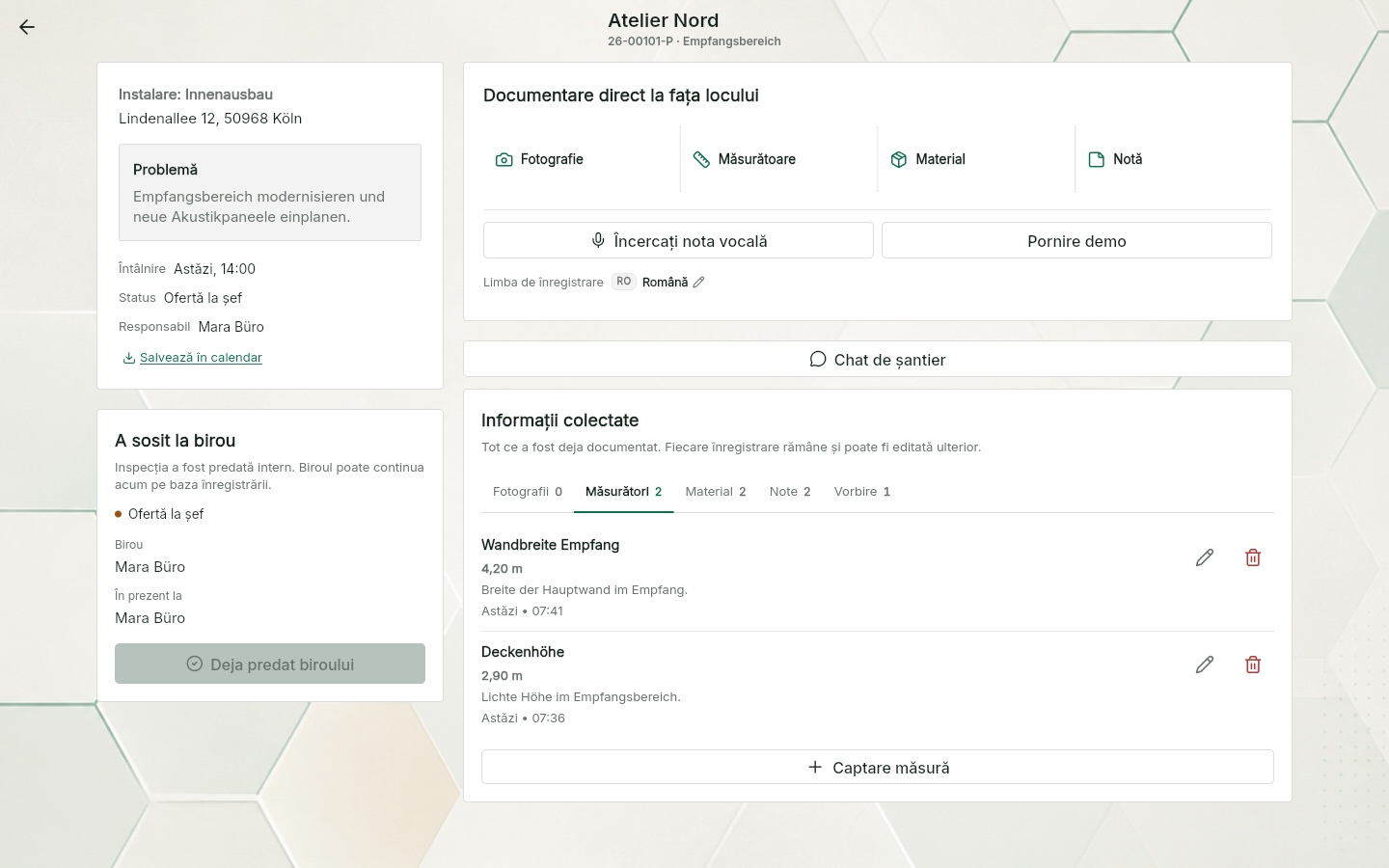
Task: Edit the Deckenhöhe measurement
Action: click(x=1205, y=665)
